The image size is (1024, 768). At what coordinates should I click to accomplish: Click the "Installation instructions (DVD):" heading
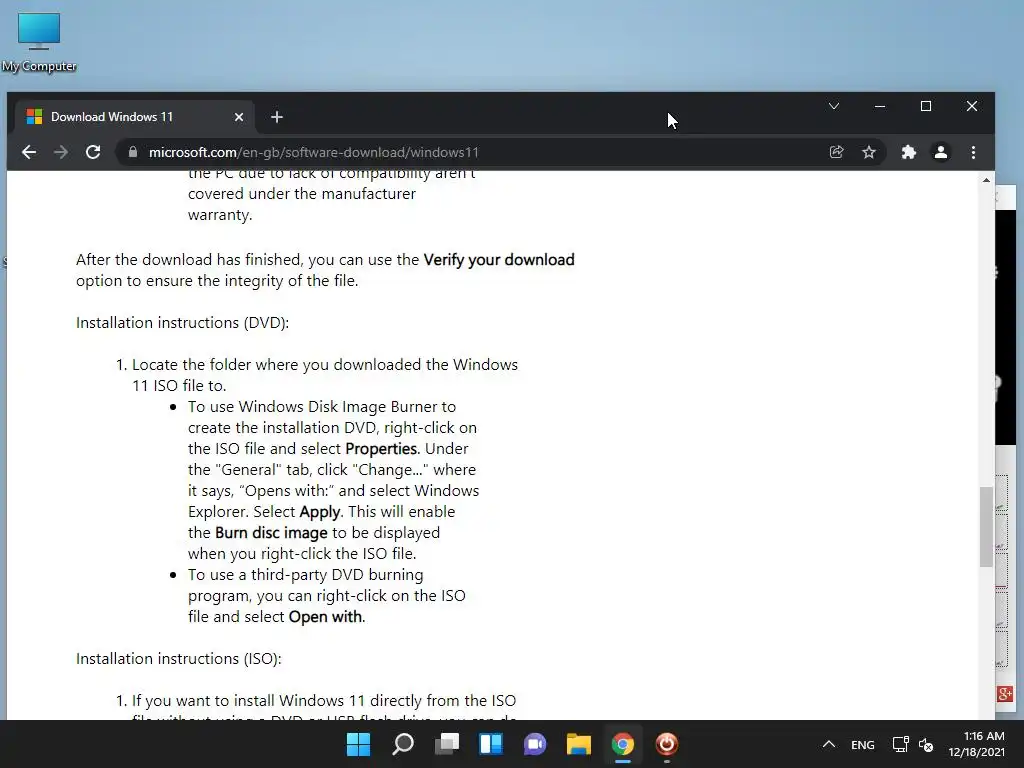coord(182,323)
